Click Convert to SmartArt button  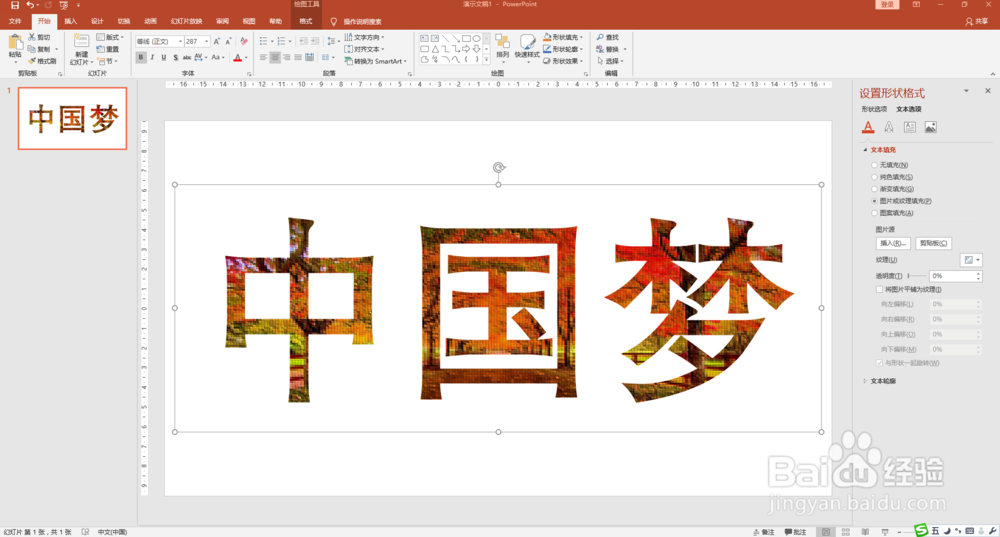pos(375,61)
